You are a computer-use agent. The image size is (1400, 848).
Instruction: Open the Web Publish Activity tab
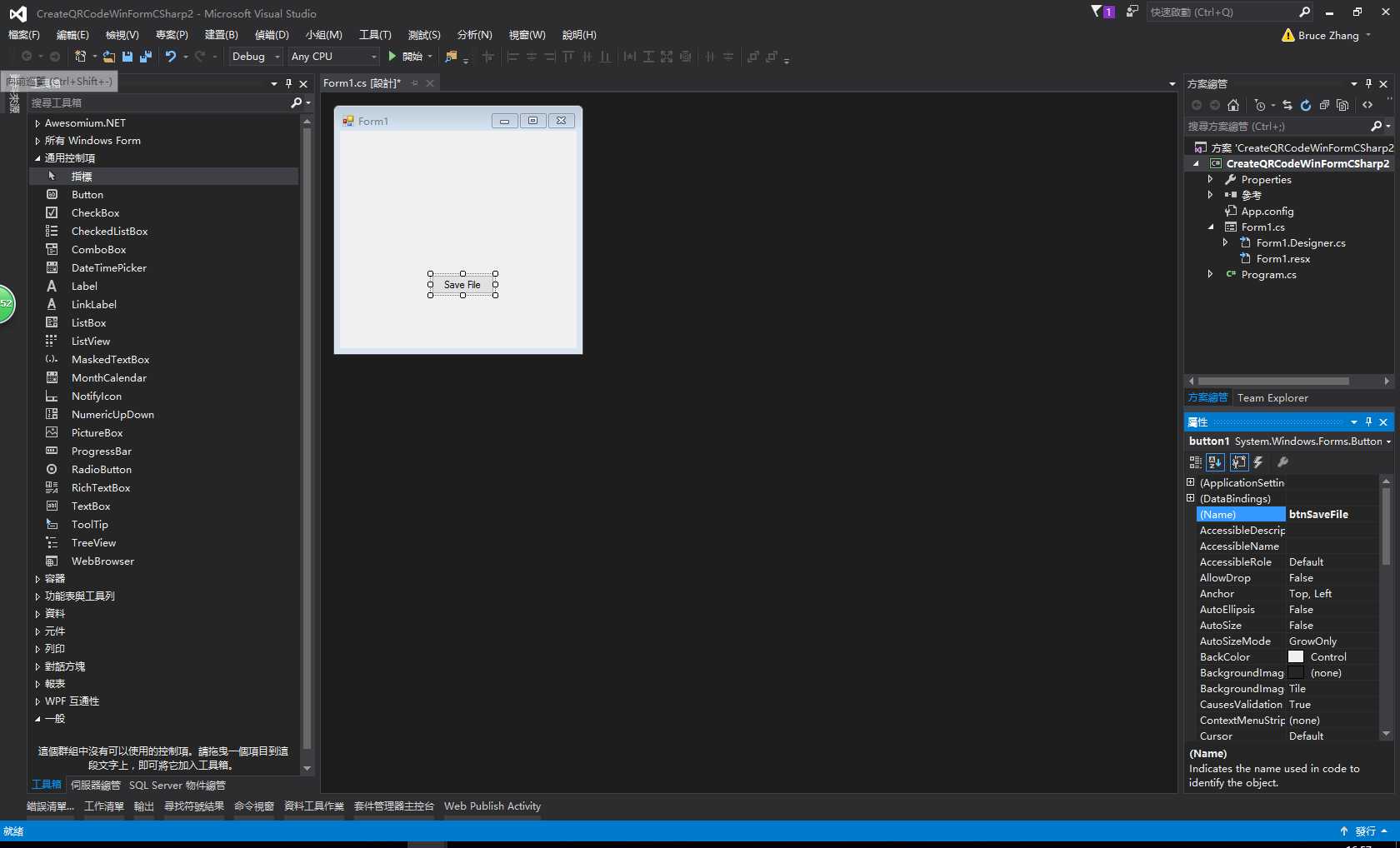pos(492,806)
